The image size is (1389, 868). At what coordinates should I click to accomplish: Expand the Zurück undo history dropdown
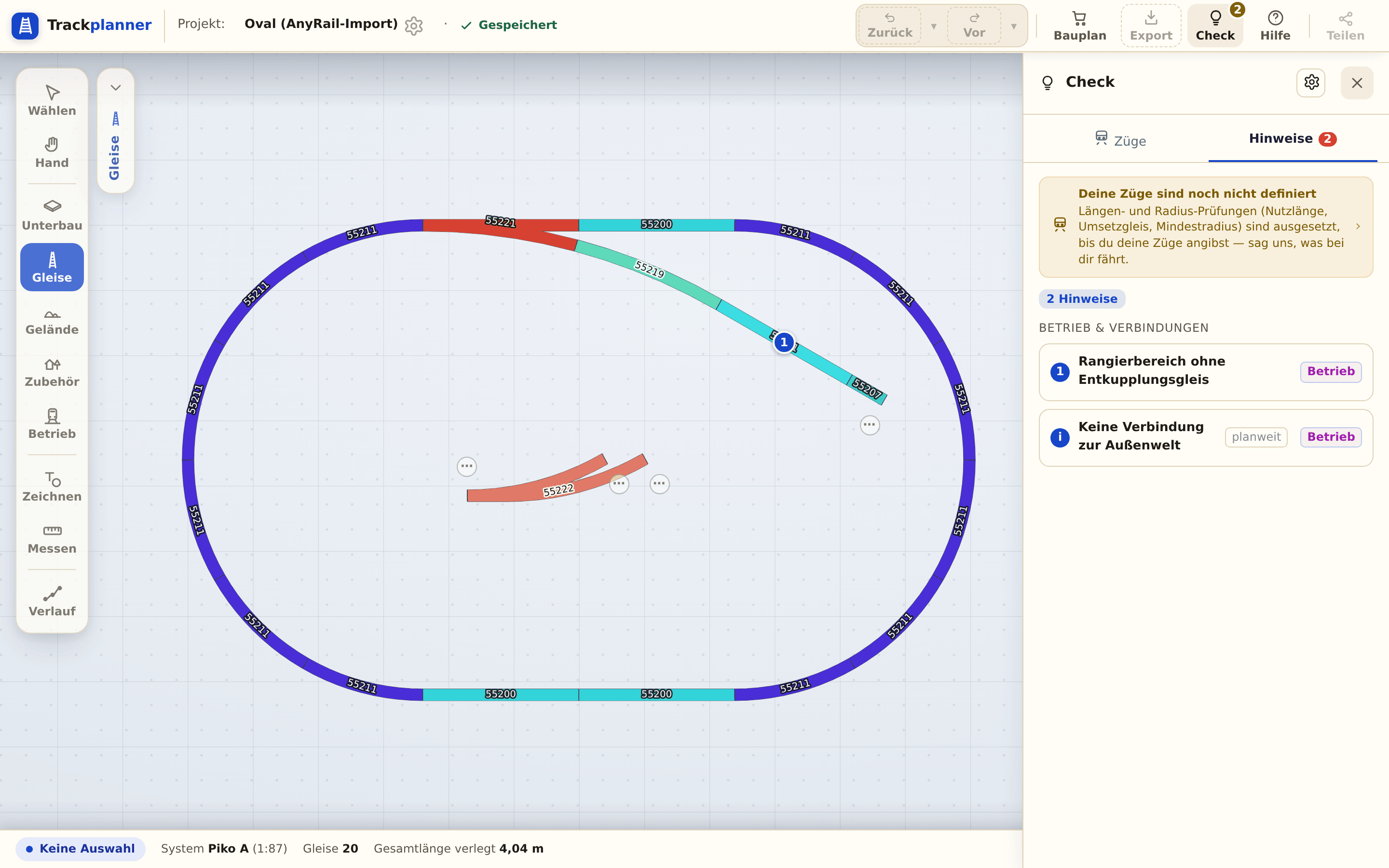click(934, 26)
